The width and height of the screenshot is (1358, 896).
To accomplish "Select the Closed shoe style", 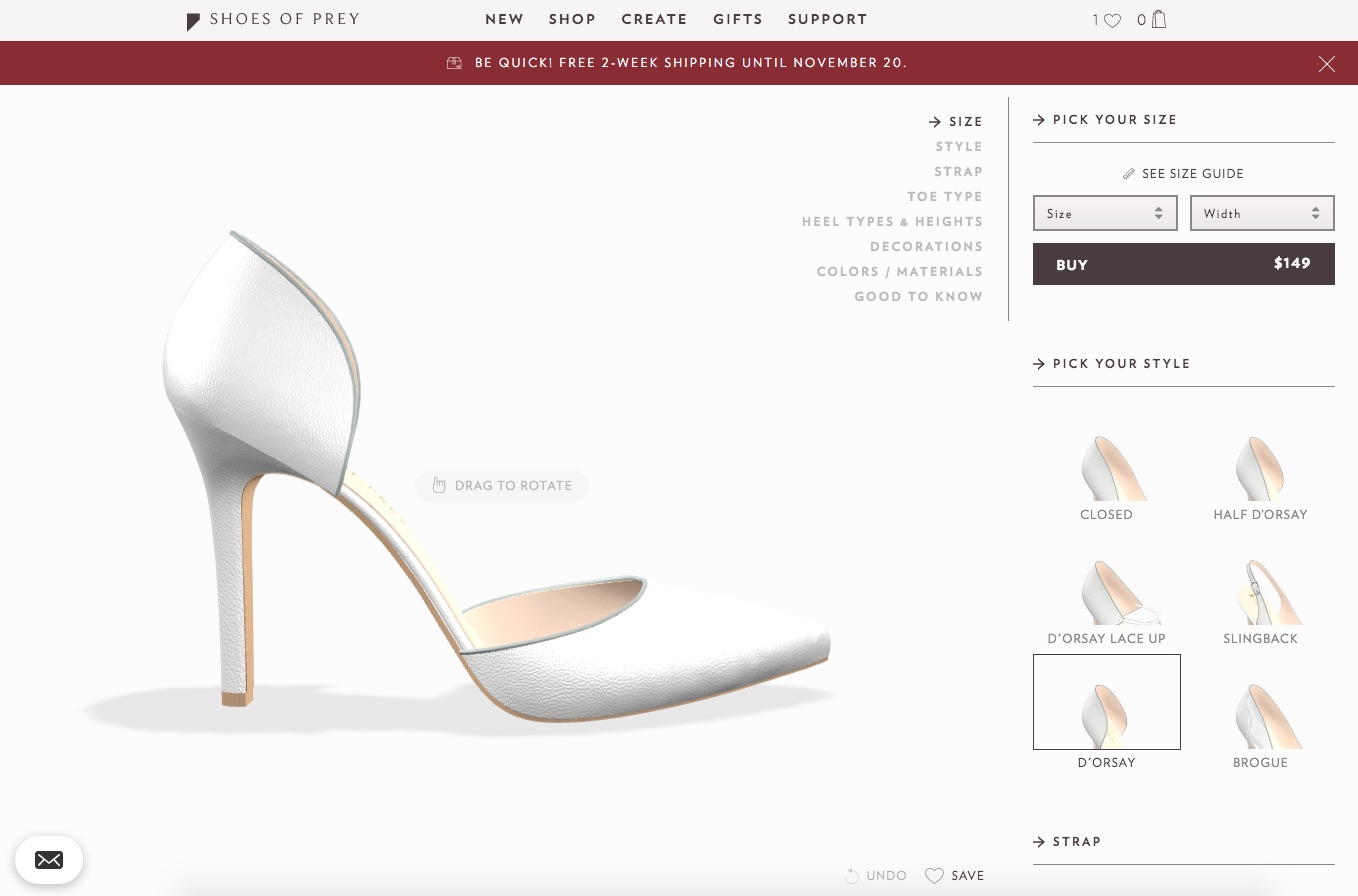I will tap(1106, 477).
